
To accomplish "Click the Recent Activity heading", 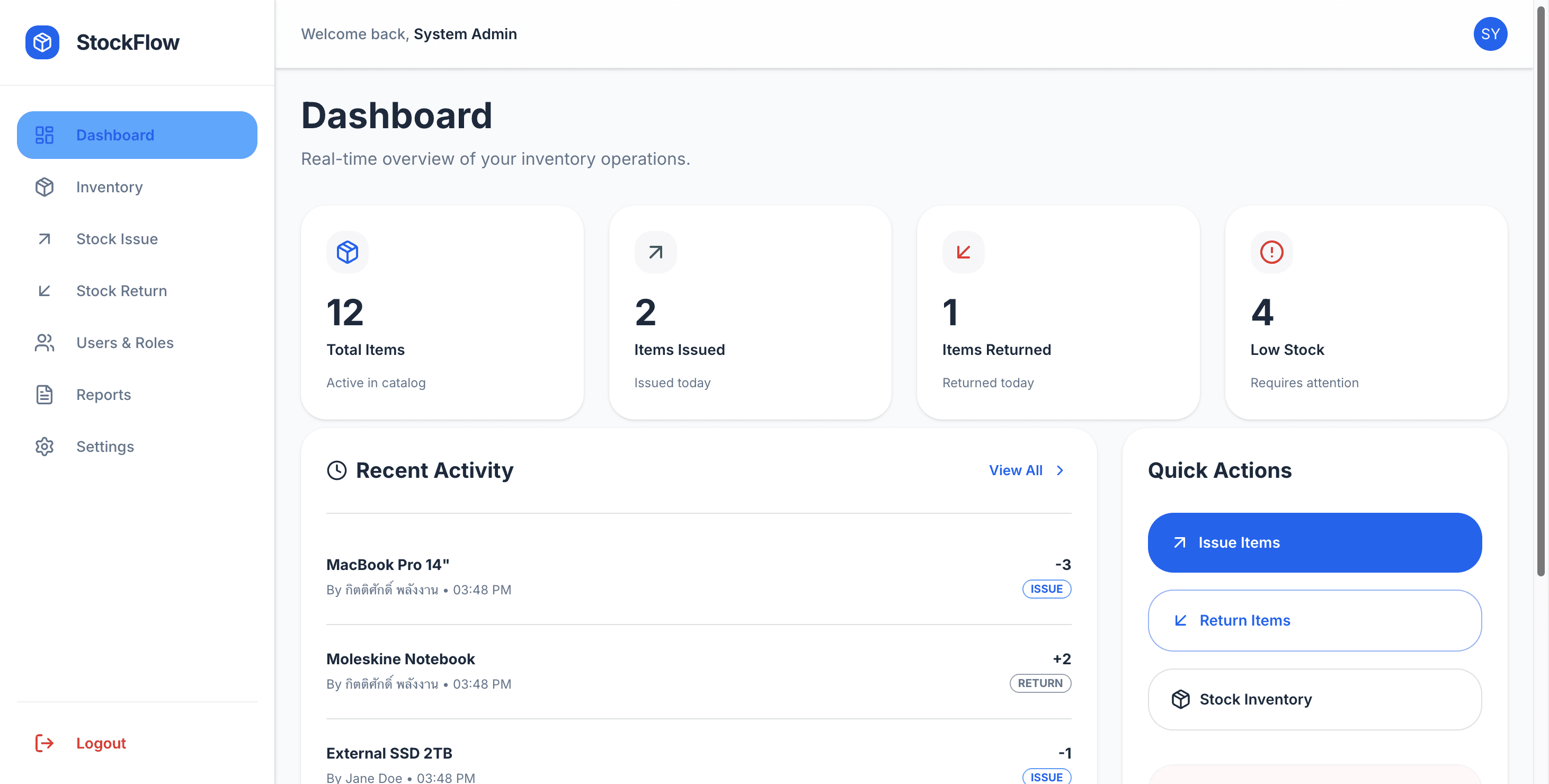I will click(434, 470).
